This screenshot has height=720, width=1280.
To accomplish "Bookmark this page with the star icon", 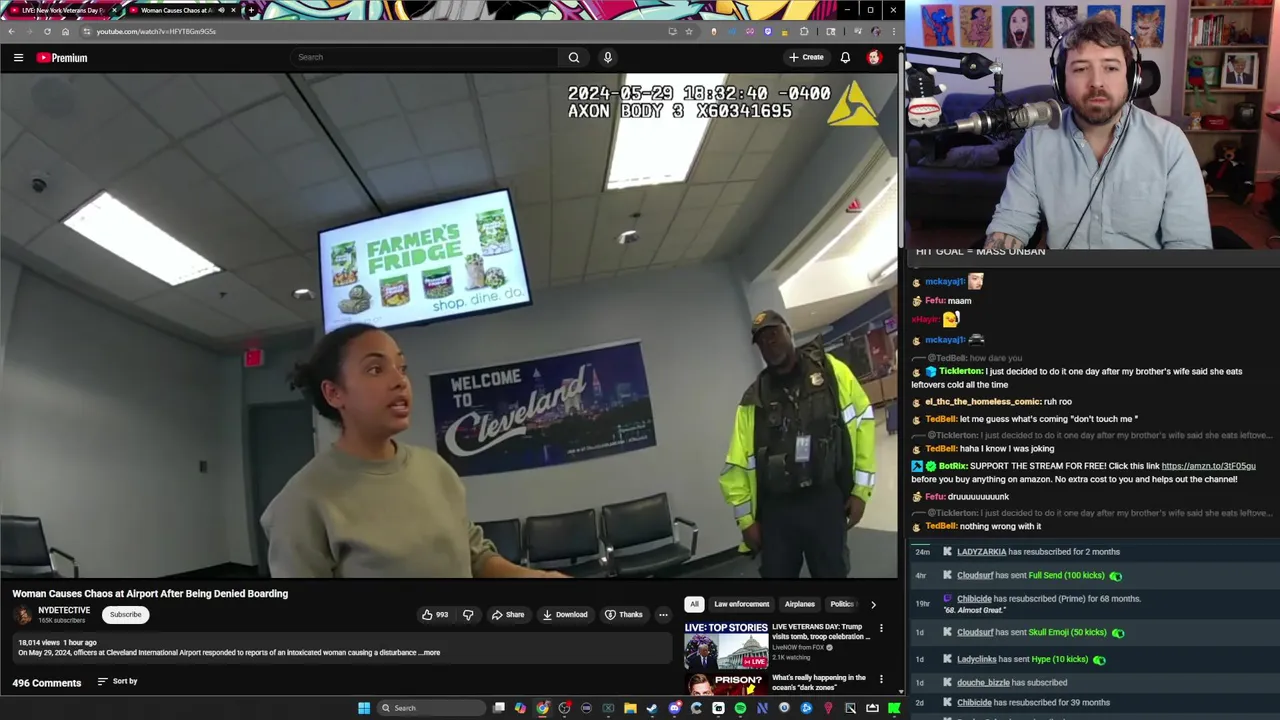I will [688, 31].
